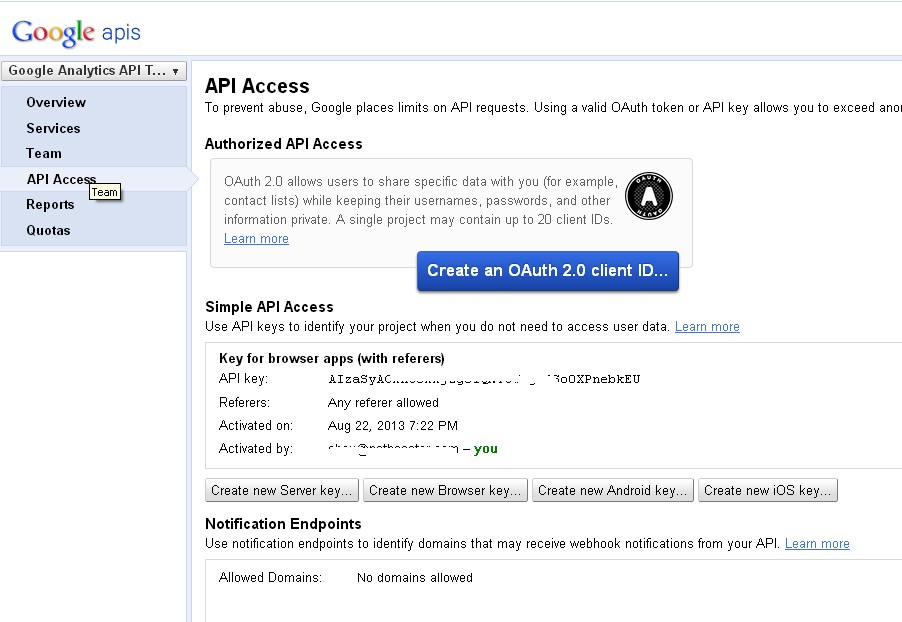Screen dimensions: 902x622
Task: Open Learn more link under OAuth description
Action: click(256, 239)
